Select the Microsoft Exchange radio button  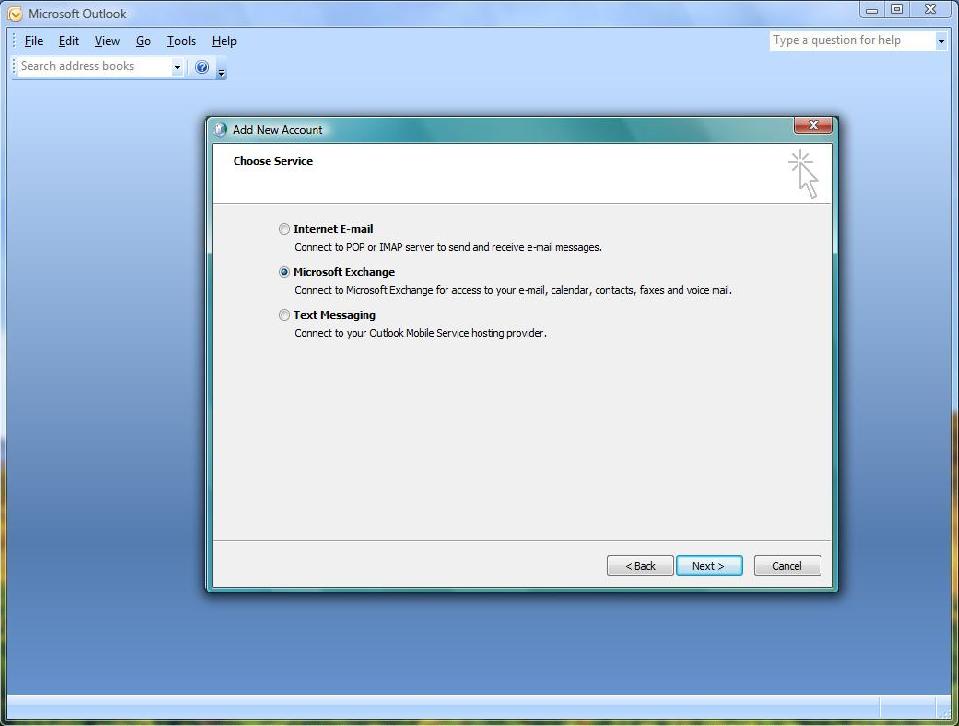point(284,272)
